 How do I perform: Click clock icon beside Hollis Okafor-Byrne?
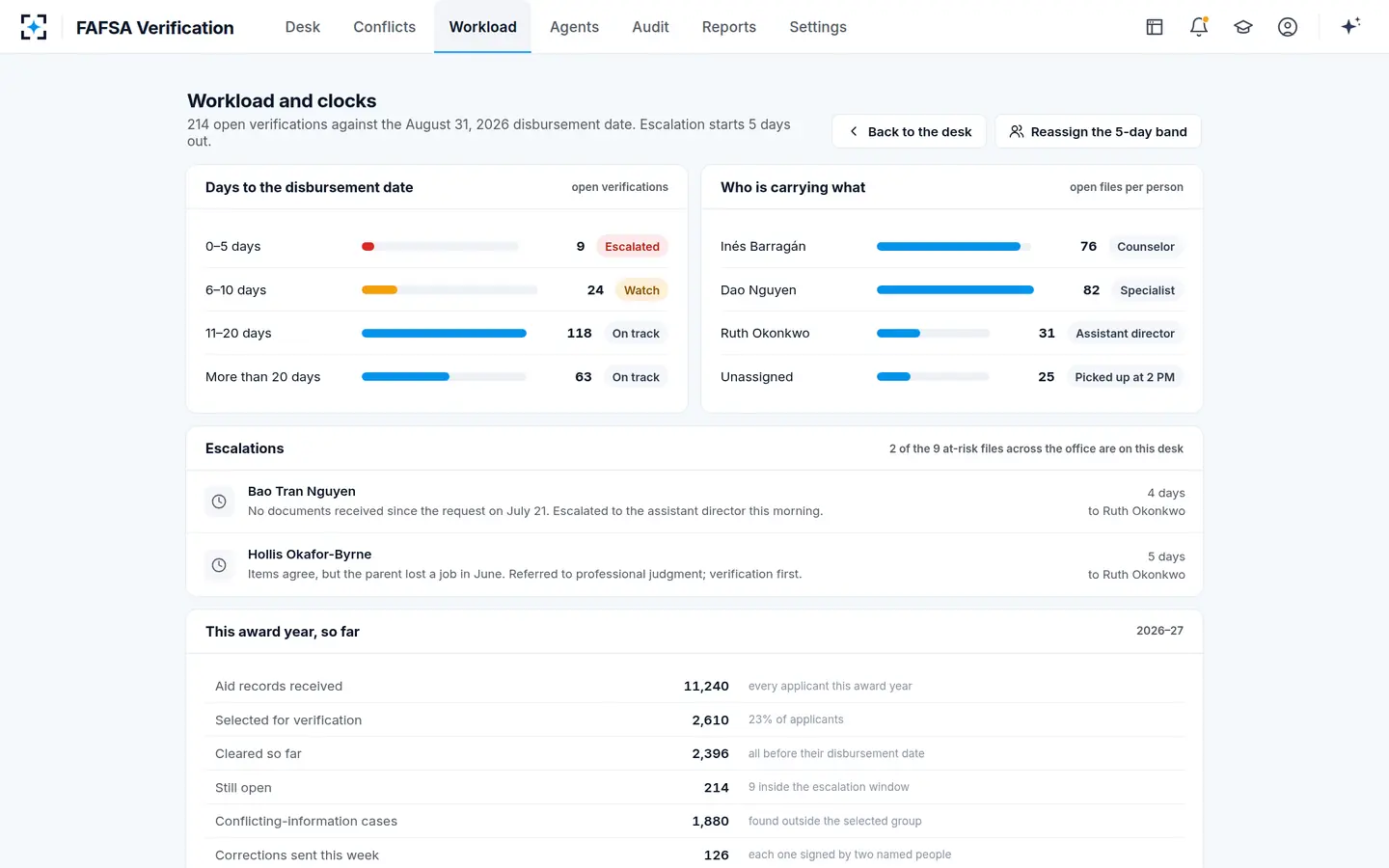pos(219,565)
